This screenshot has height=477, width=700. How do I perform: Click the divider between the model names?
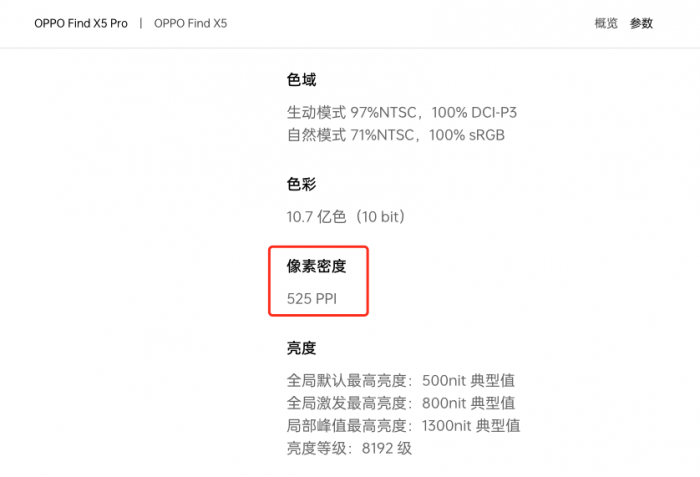tap(141, 23)
